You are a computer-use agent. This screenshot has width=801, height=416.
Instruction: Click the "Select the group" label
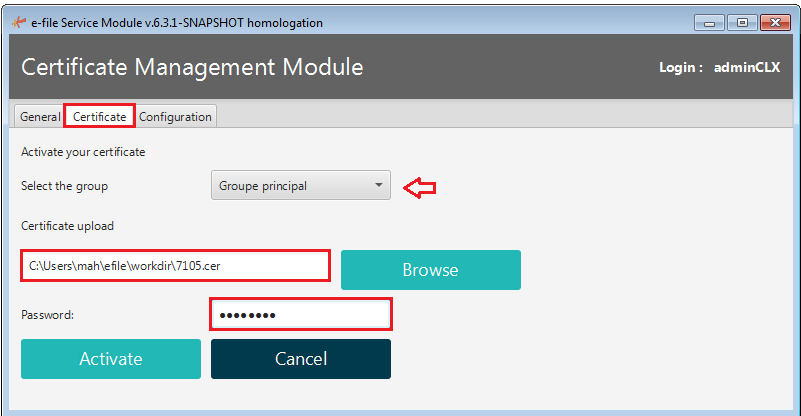64,186
